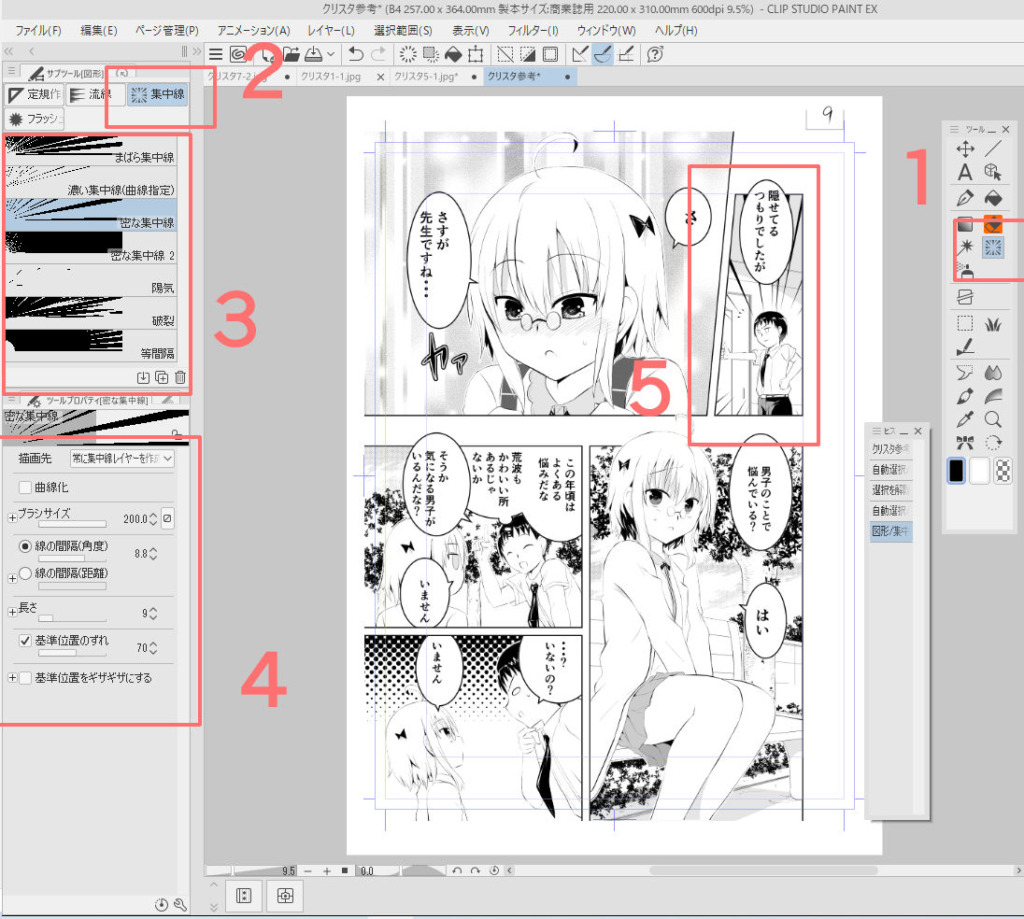Open the ファイル(F) menu
1024x919 pixels.
click(38, 30)
